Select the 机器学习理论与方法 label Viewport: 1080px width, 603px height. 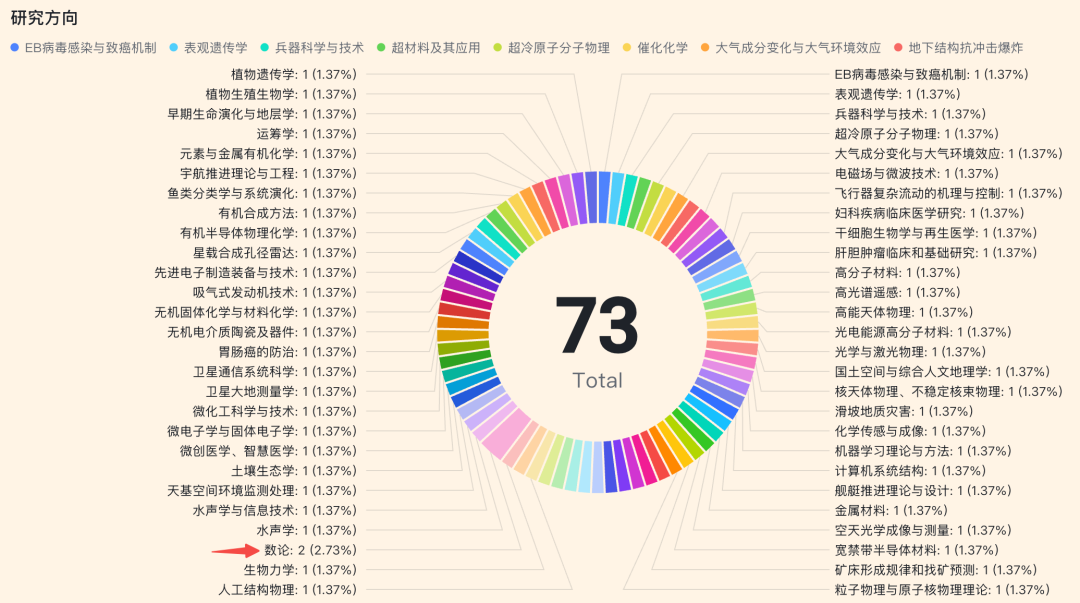pyautogui.click(x=923, y=450)
